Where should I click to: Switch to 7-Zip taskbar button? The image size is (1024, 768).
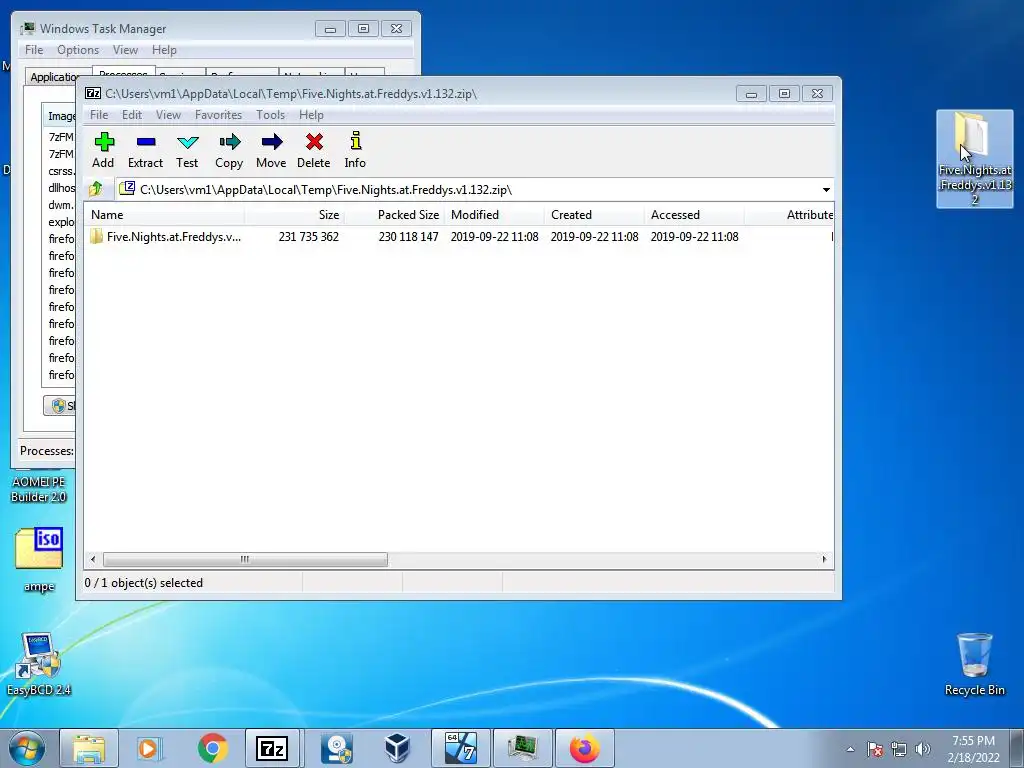(272, 748)
